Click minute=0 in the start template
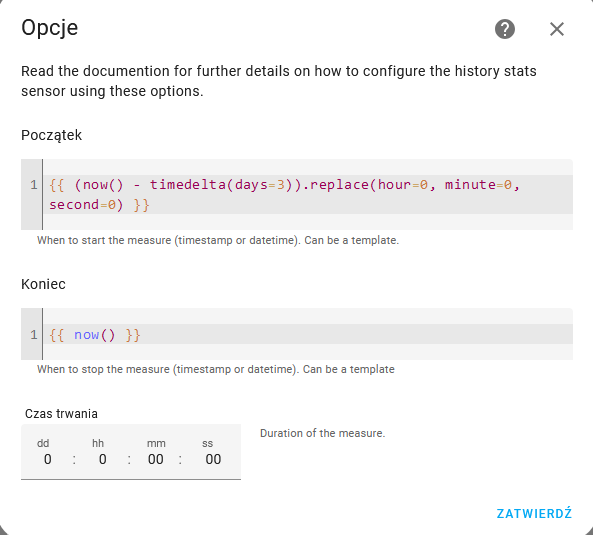 478,185
